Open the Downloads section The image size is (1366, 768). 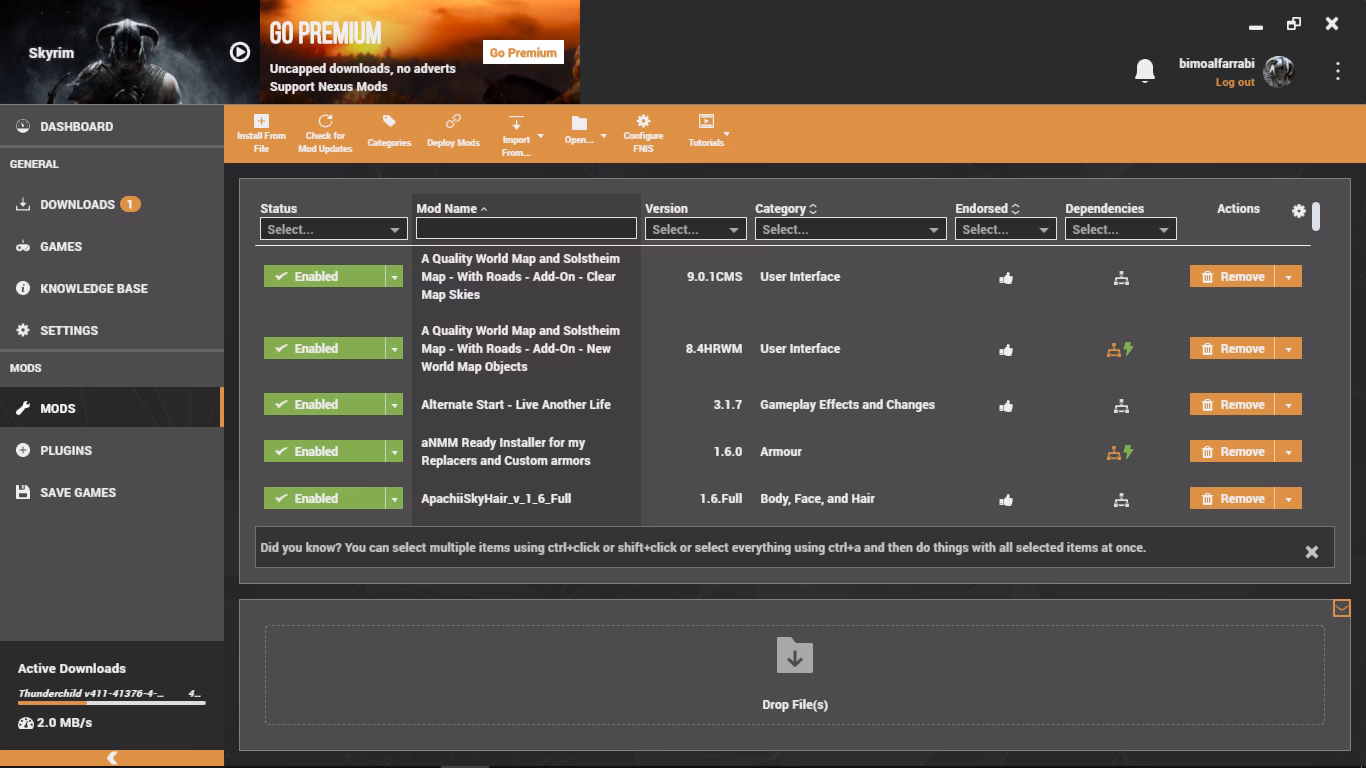(x=112, y=205)
